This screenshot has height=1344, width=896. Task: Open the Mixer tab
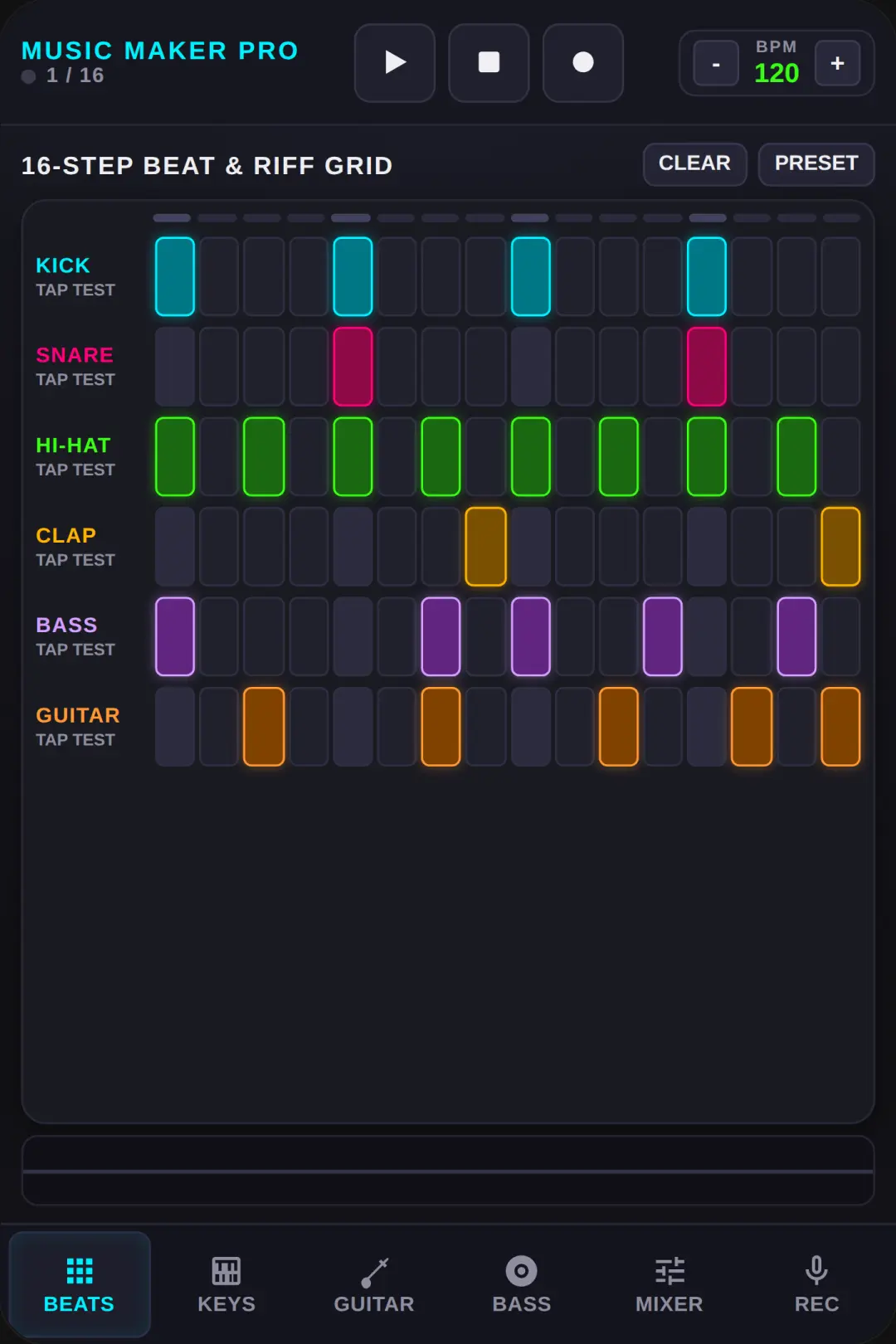(x=670, y=1285)
